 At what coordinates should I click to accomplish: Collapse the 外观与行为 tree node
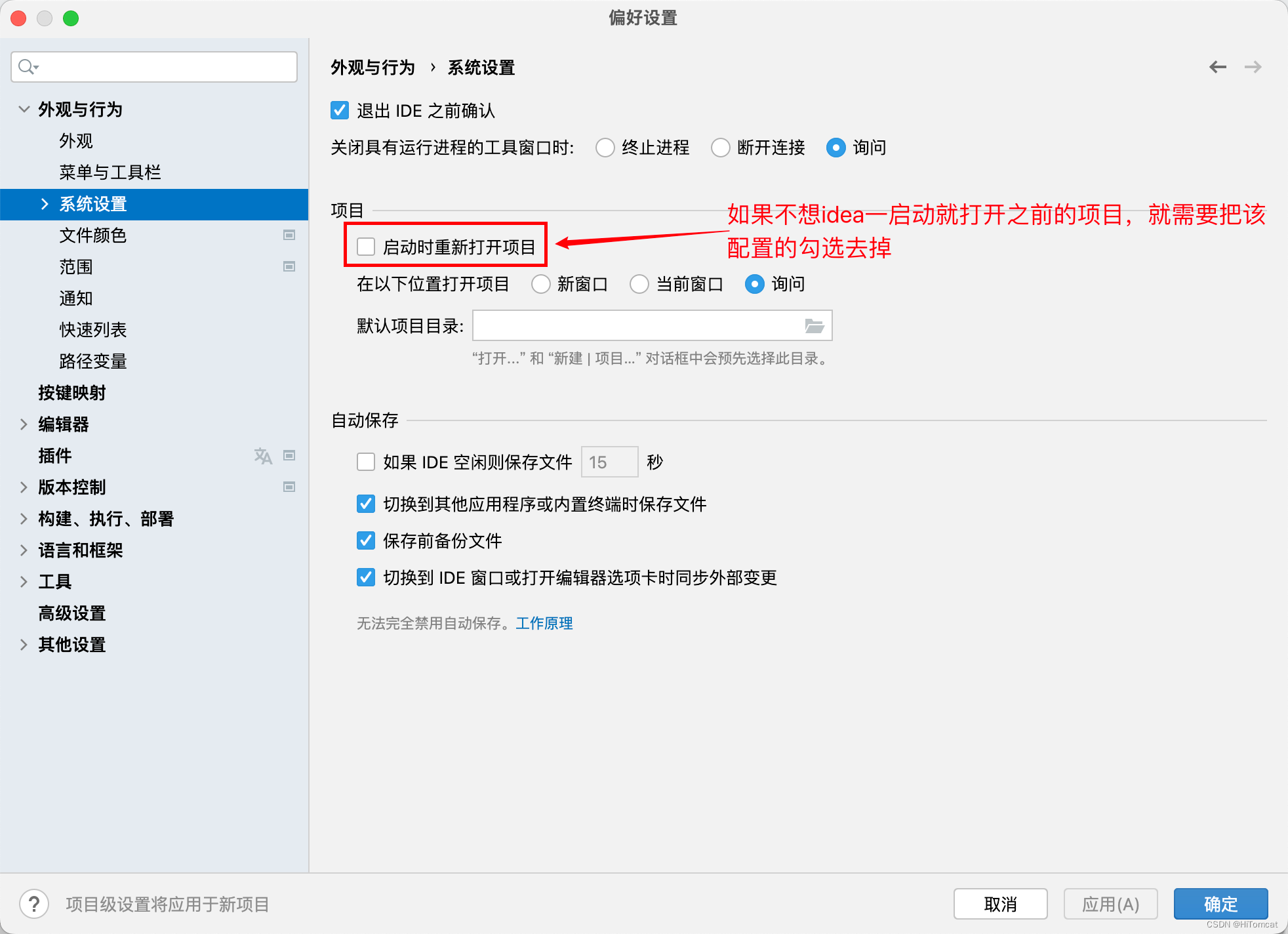pos(24,109)
